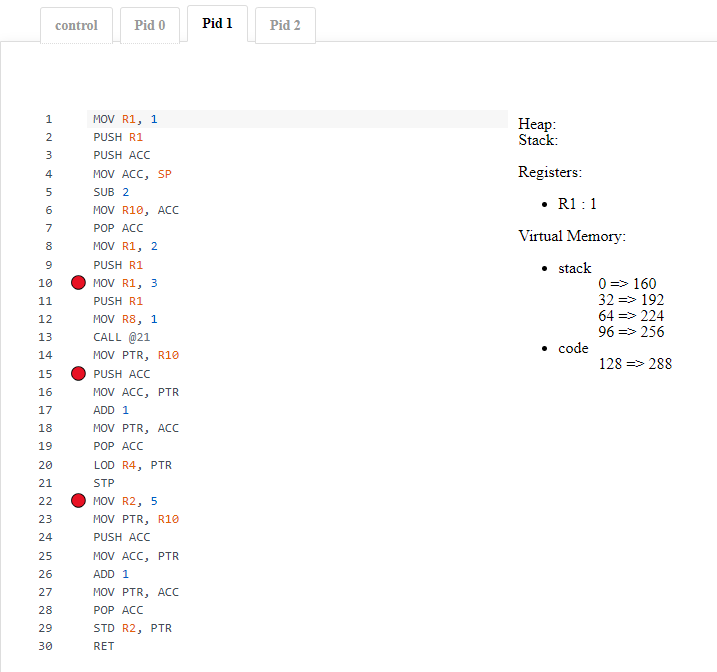Click code line 'CALL @21'
This screenshot has height=672, width=717.
[122, 337]
